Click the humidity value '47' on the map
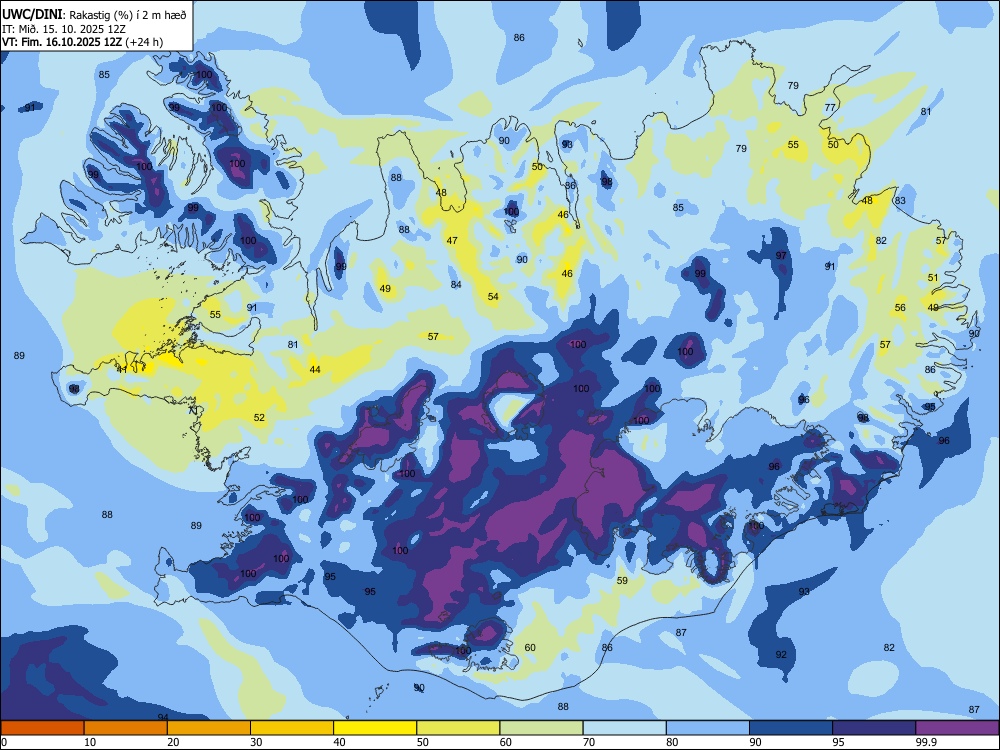1000x750 pixels. click(452, 240)
